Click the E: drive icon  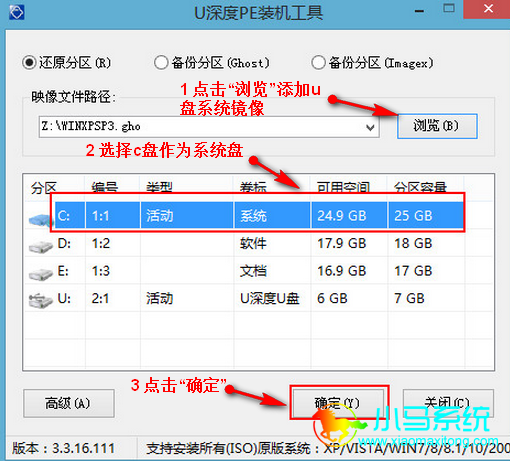click(x=41, y=274)
